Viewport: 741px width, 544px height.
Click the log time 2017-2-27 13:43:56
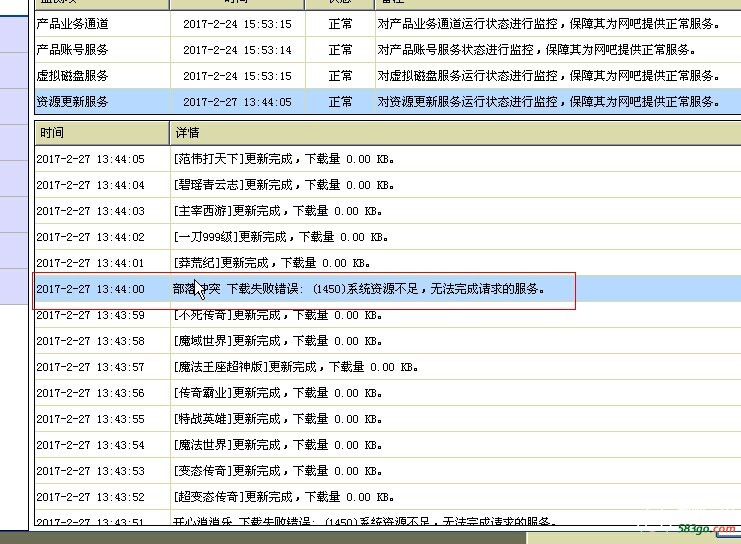point(90,393)
